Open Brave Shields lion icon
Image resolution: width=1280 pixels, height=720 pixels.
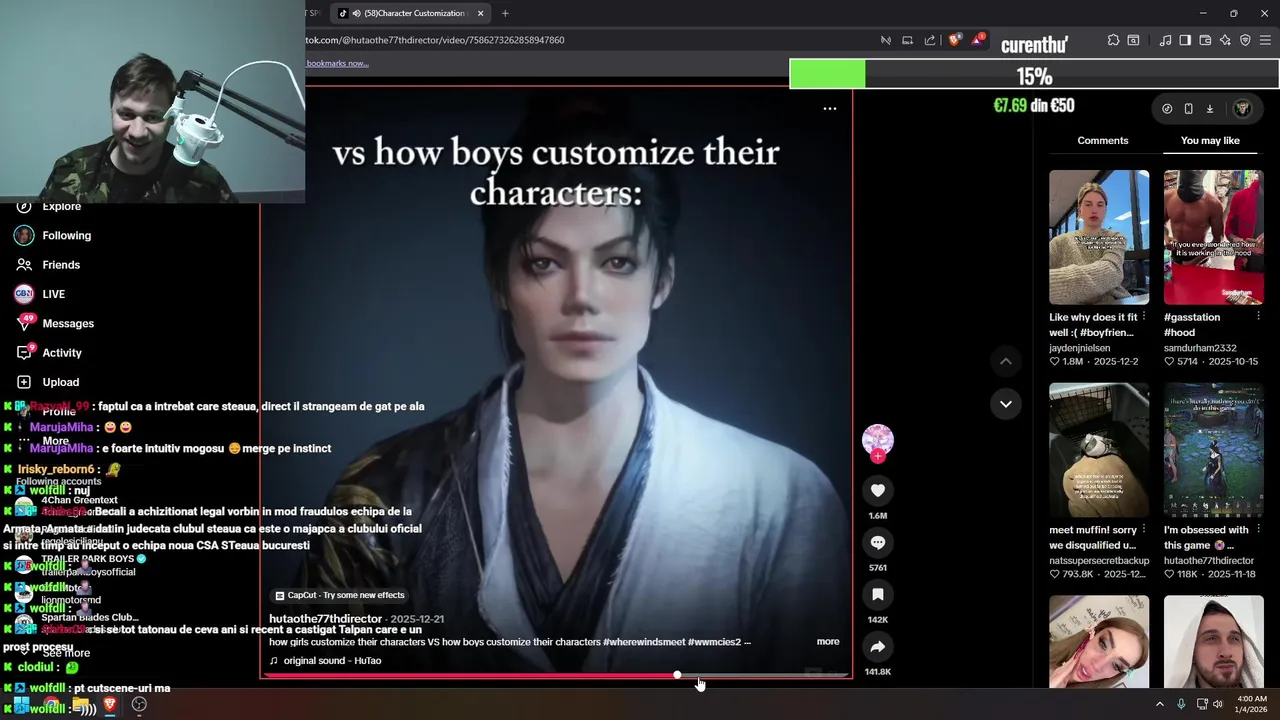tap(954, 40)
